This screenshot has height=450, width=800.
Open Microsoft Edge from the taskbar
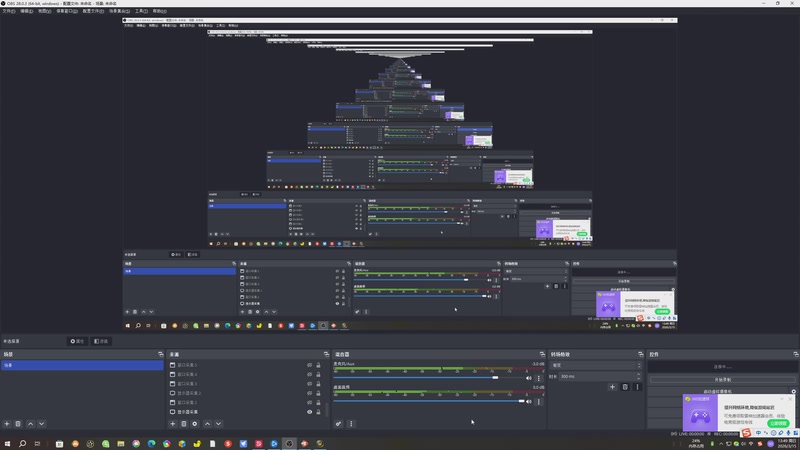(x=152, y=443)
